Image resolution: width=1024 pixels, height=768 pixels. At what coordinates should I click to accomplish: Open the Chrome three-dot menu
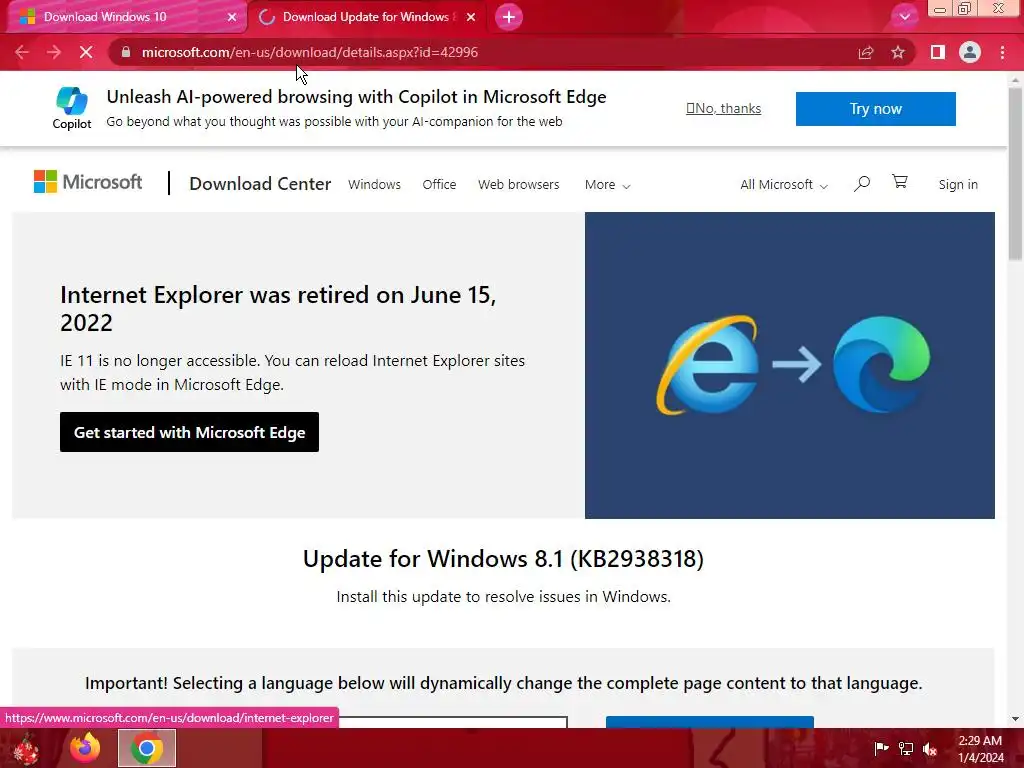point(1002,52)
